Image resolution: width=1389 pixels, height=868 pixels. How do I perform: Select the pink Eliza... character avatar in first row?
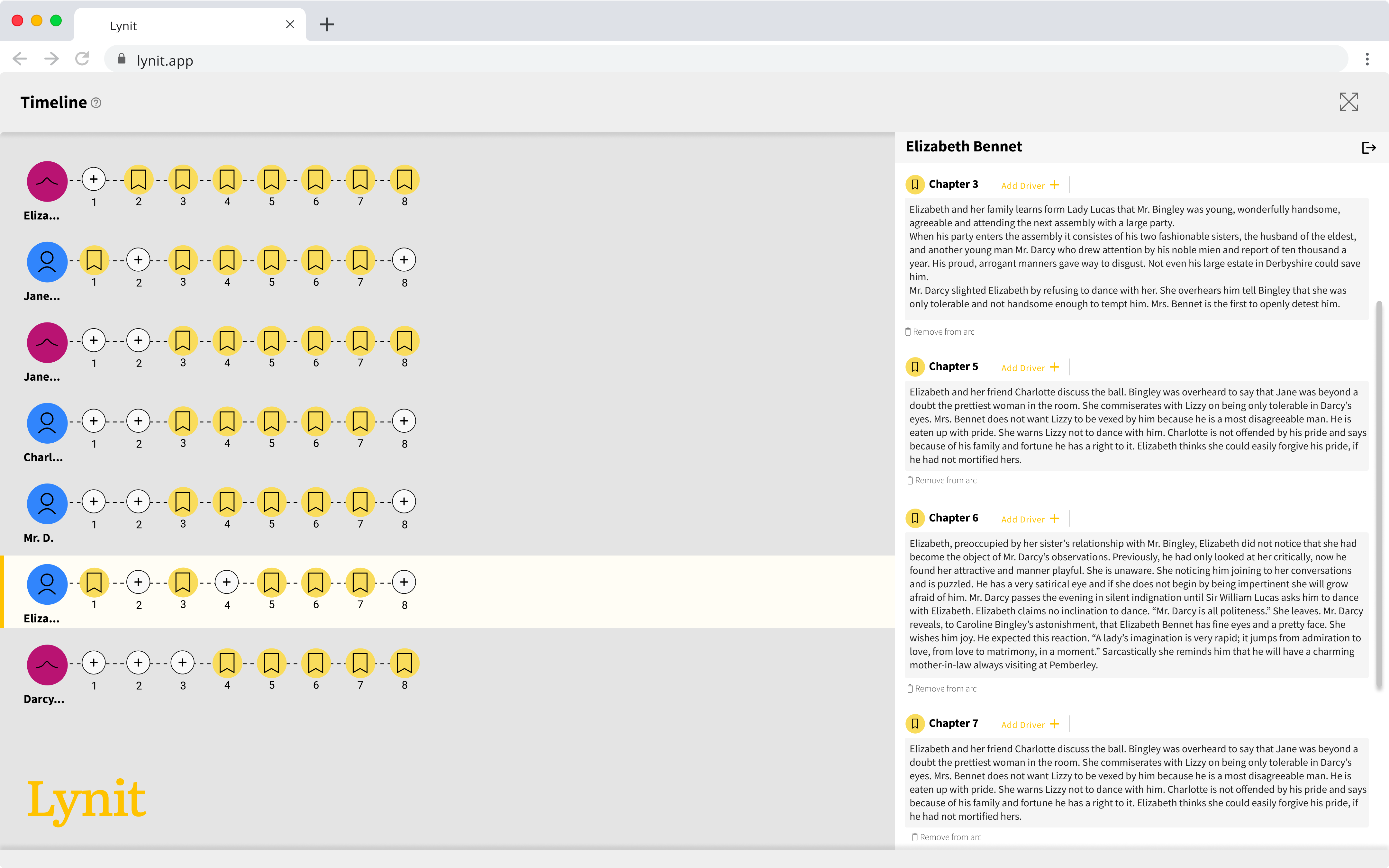(x=47, y=181)
